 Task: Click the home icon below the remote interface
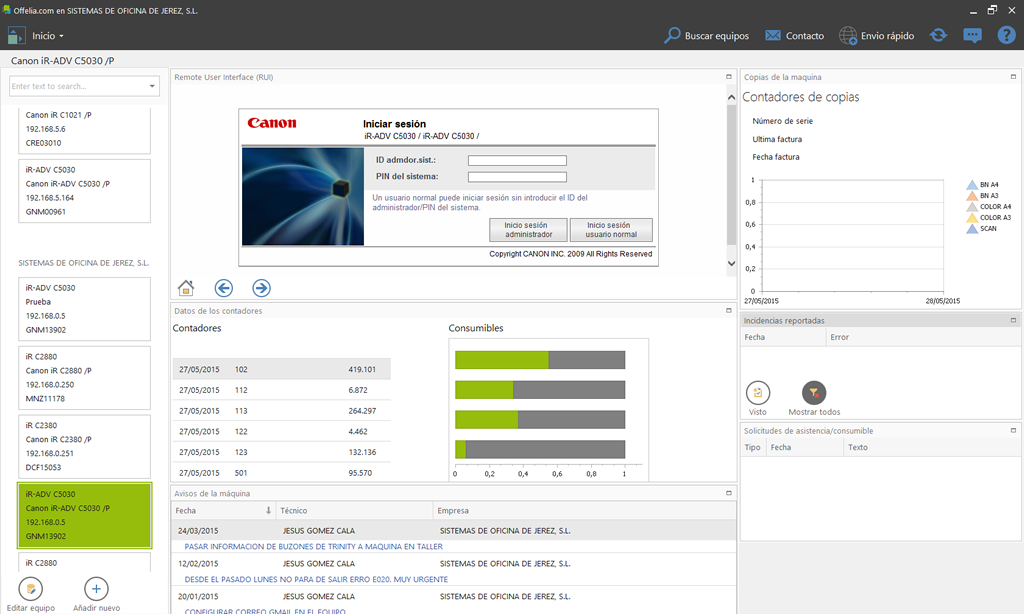[x=186, y=287]
